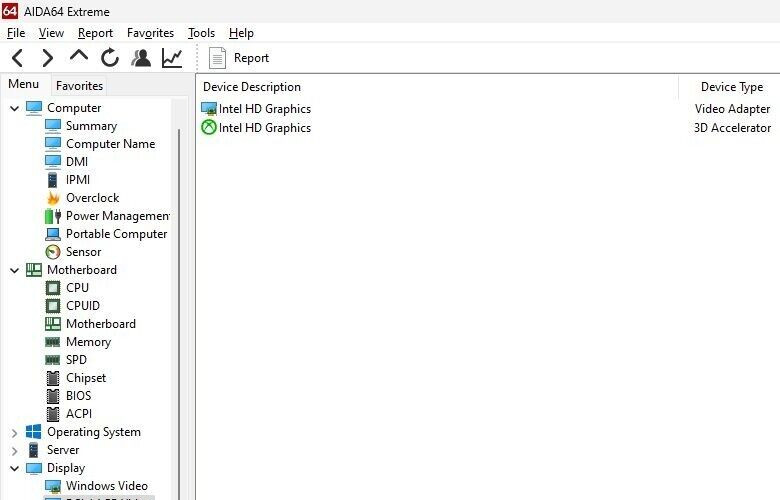Open the View menu
The width and height of the screenshot is (780, 500).
click(x=51, y=33)
